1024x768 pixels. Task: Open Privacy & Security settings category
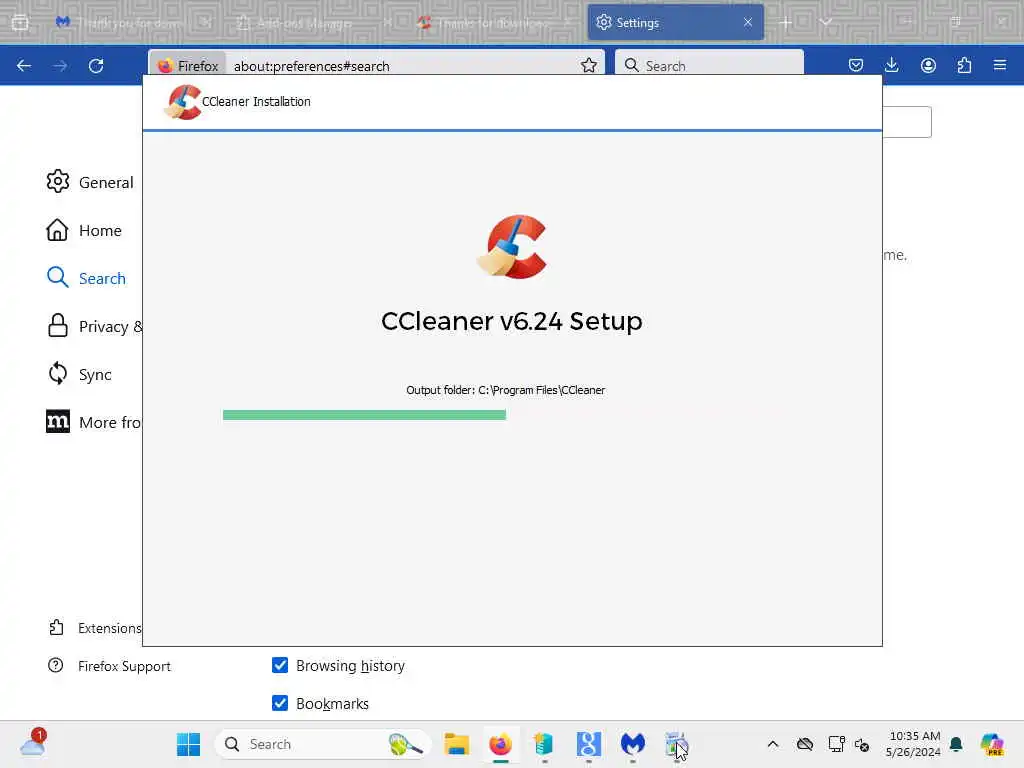coord(94,327)
